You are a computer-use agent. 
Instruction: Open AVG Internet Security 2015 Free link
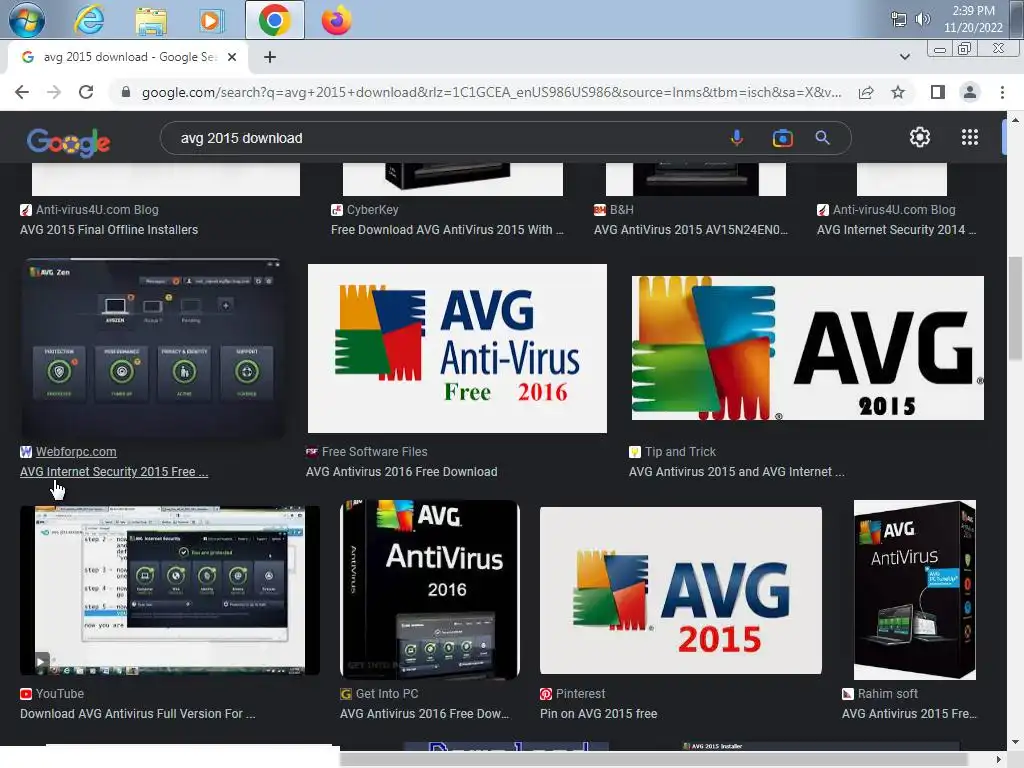pyautogui.click(x=114, y=472)
